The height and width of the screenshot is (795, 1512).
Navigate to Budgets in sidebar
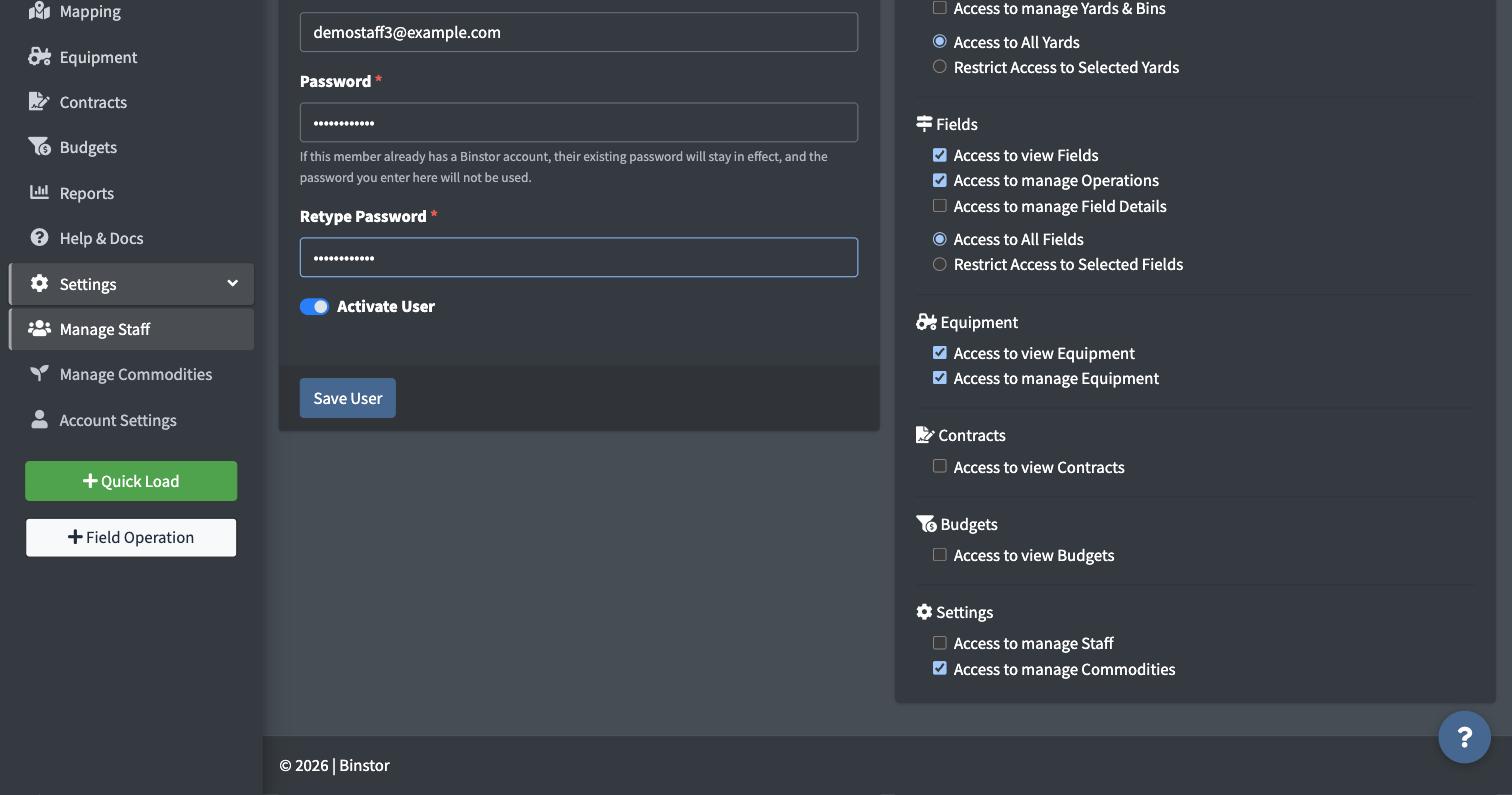click(130, 147)
